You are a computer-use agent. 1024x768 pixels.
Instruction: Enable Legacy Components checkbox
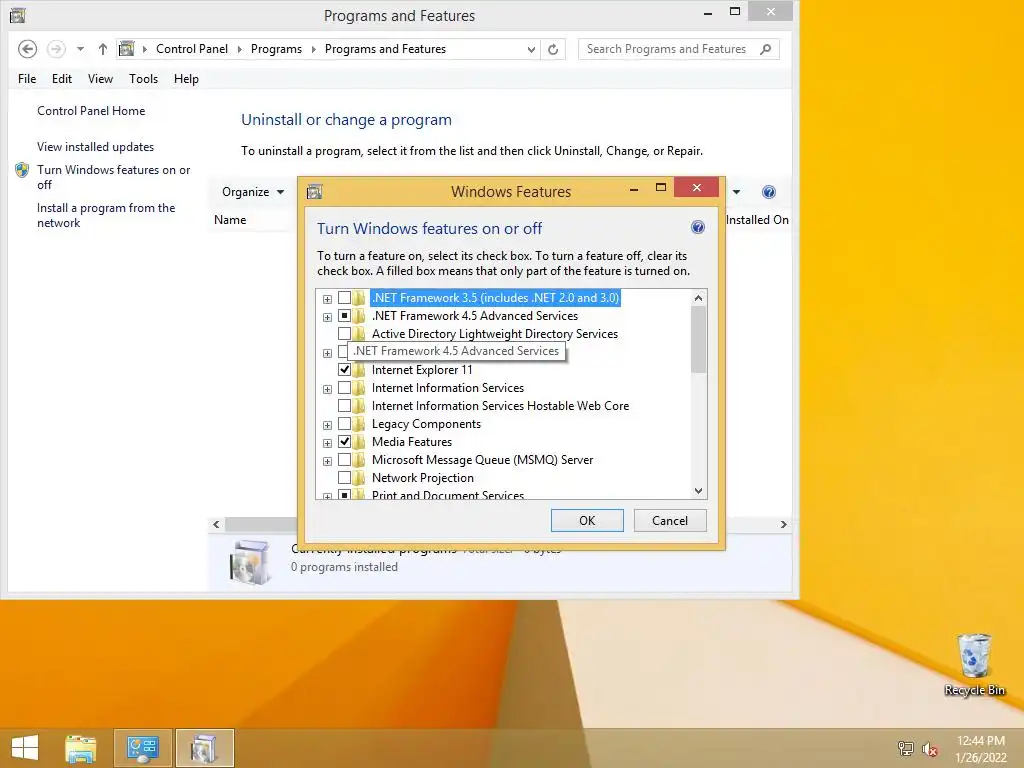tap(344, 424)
